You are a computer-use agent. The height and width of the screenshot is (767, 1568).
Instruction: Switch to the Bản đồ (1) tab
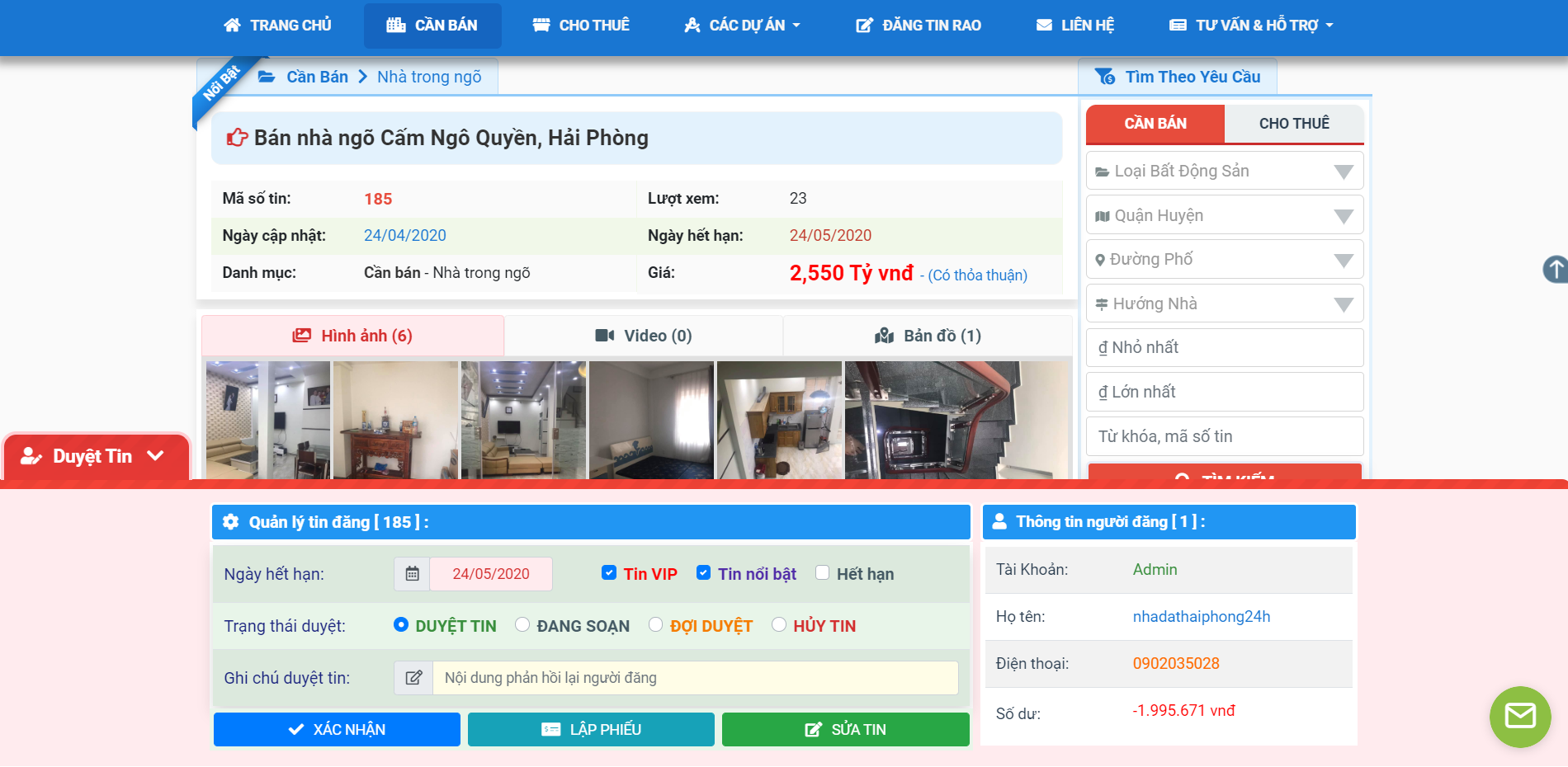tap(928, 336)
